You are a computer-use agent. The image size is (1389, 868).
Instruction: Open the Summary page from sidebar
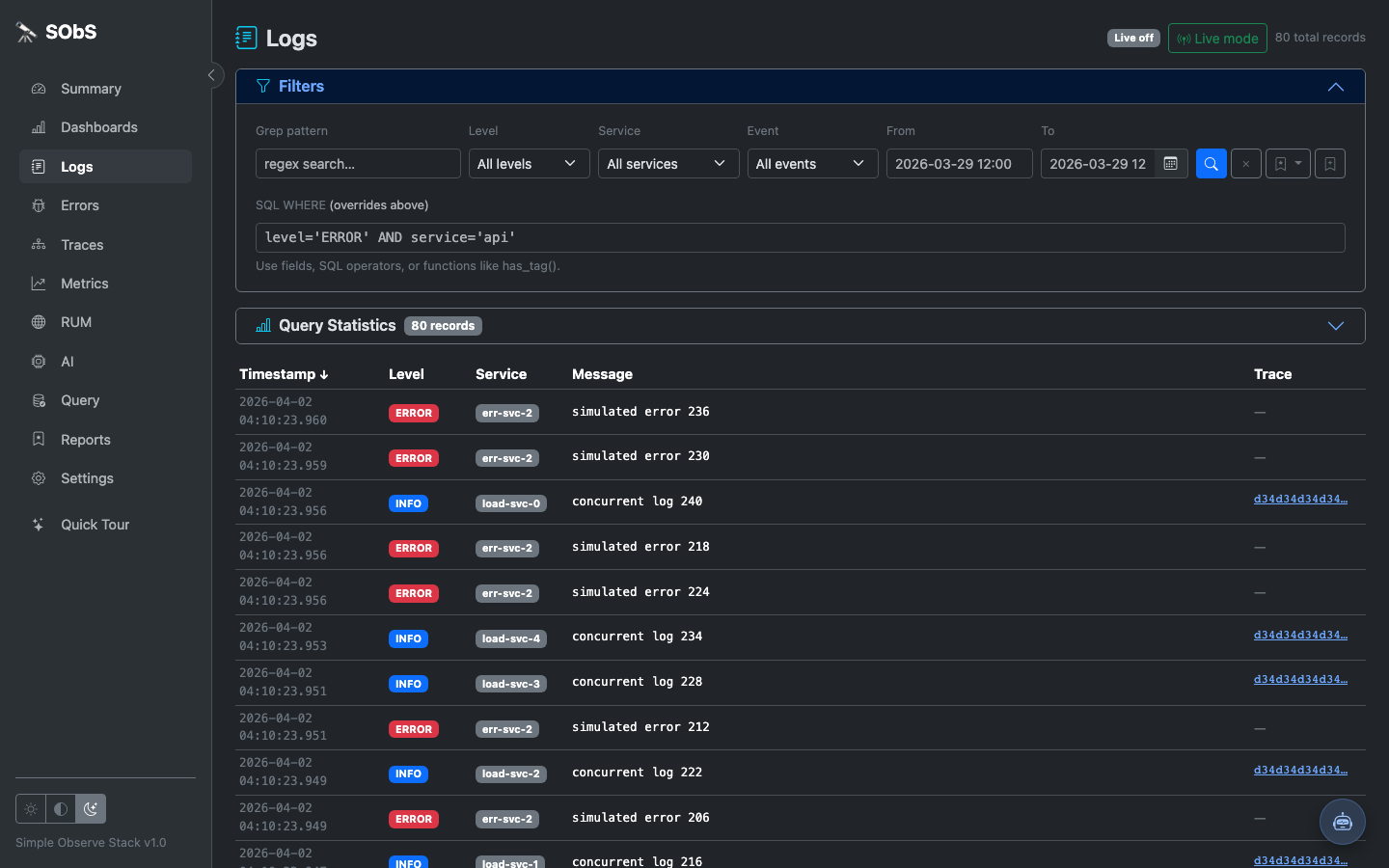point(105,89)
